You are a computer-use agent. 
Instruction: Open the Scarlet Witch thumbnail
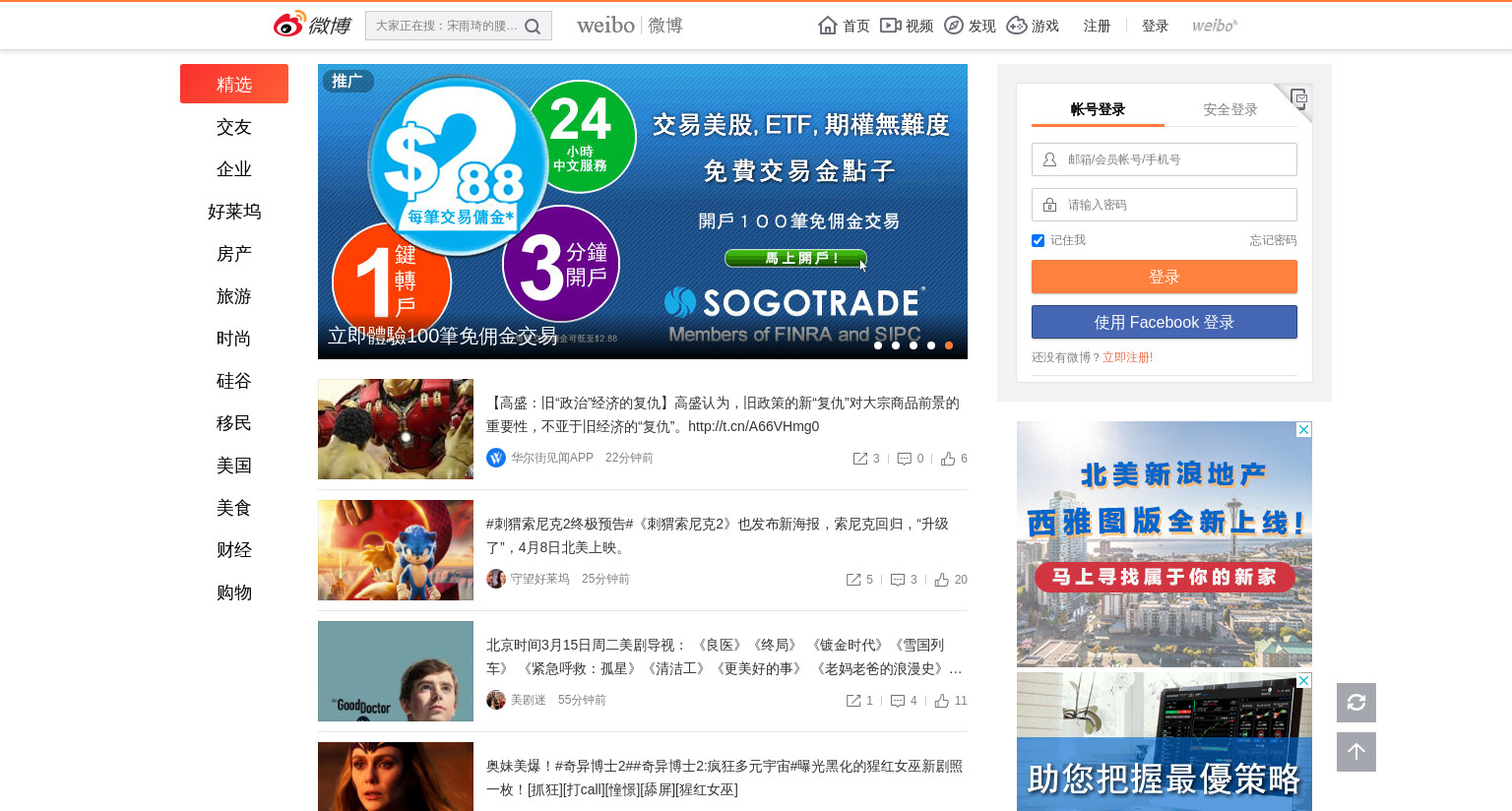tap(396, 777)
